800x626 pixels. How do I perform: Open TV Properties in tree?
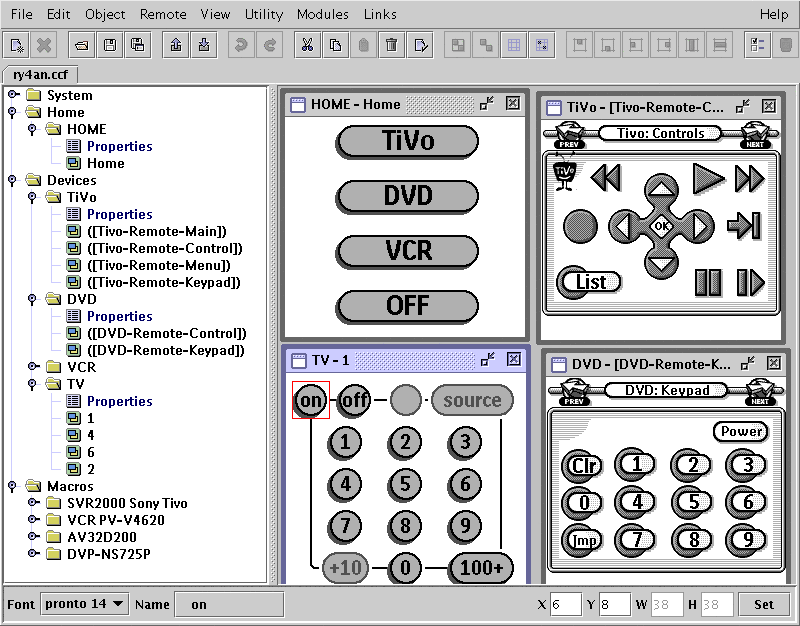point(119,402)
